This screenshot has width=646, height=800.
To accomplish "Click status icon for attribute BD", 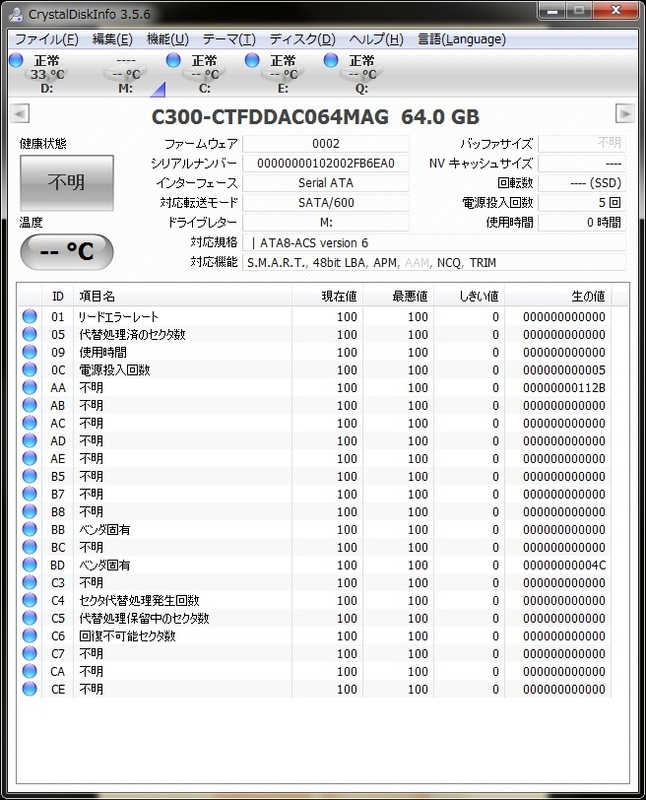I will coord(30,565).
